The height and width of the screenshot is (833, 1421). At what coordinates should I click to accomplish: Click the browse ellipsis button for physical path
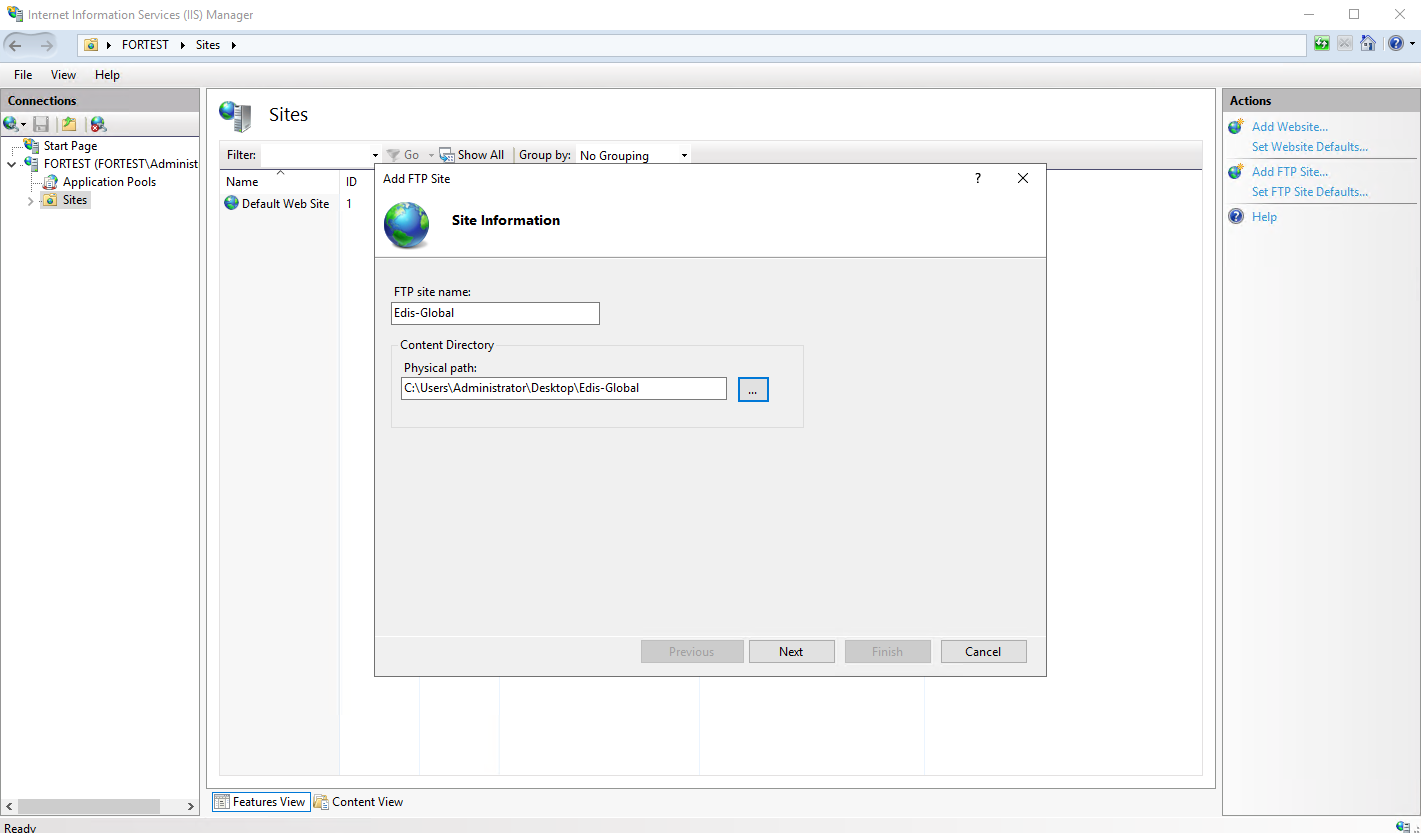[753, 390]
